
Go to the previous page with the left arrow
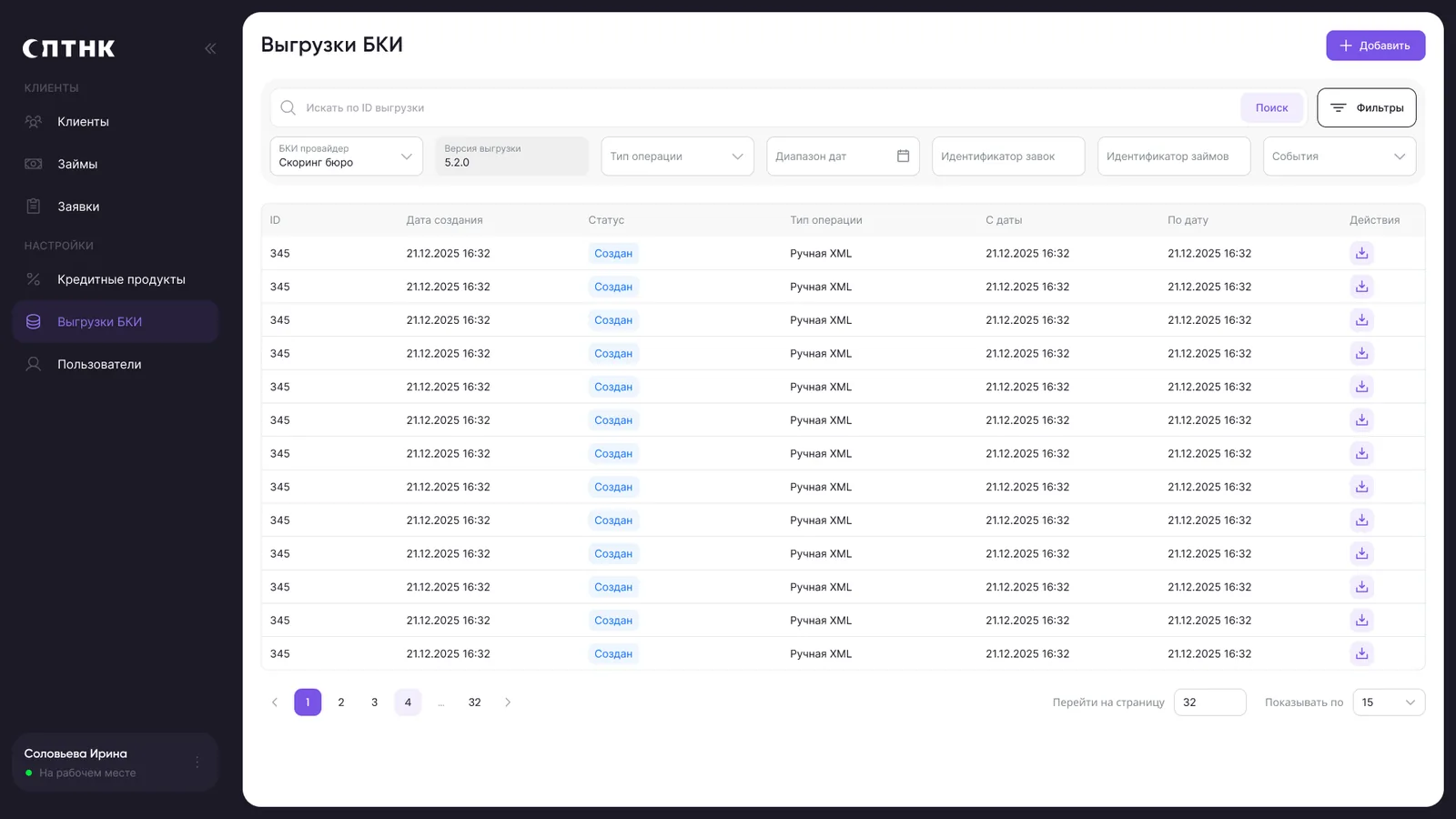click(275, 703)
